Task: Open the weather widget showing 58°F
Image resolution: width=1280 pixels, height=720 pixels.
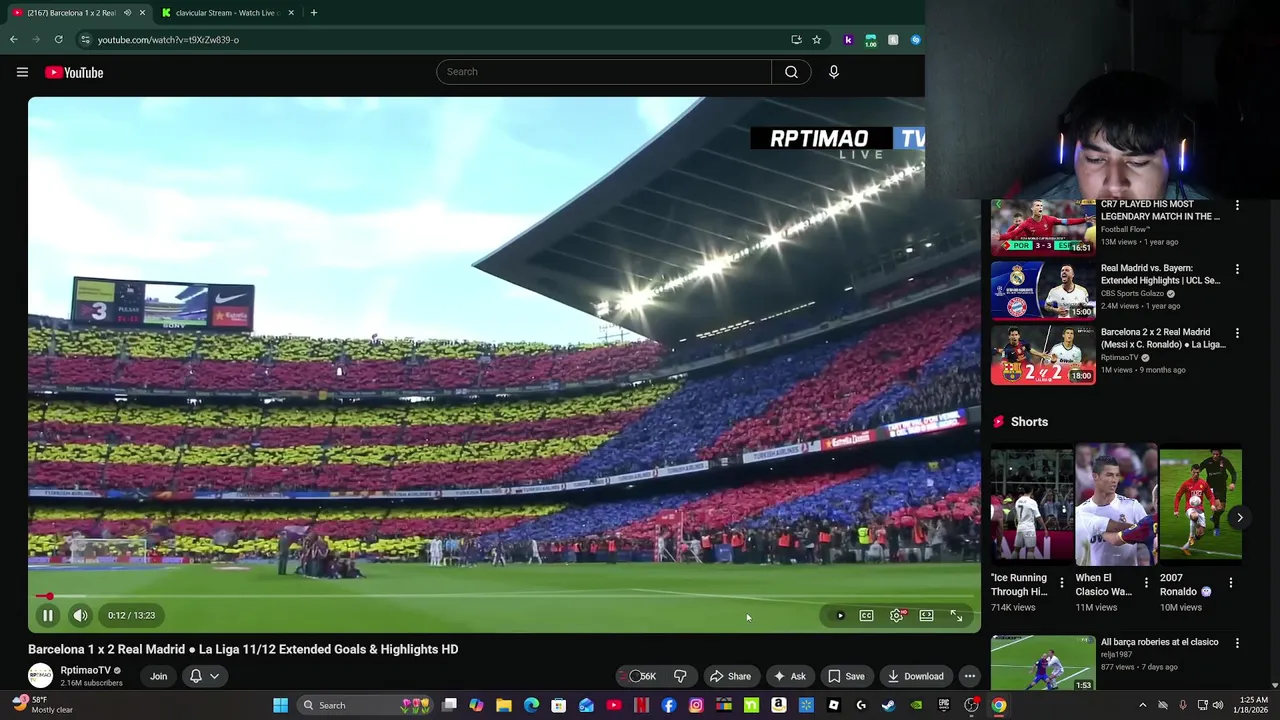Action: pos(42,705)
